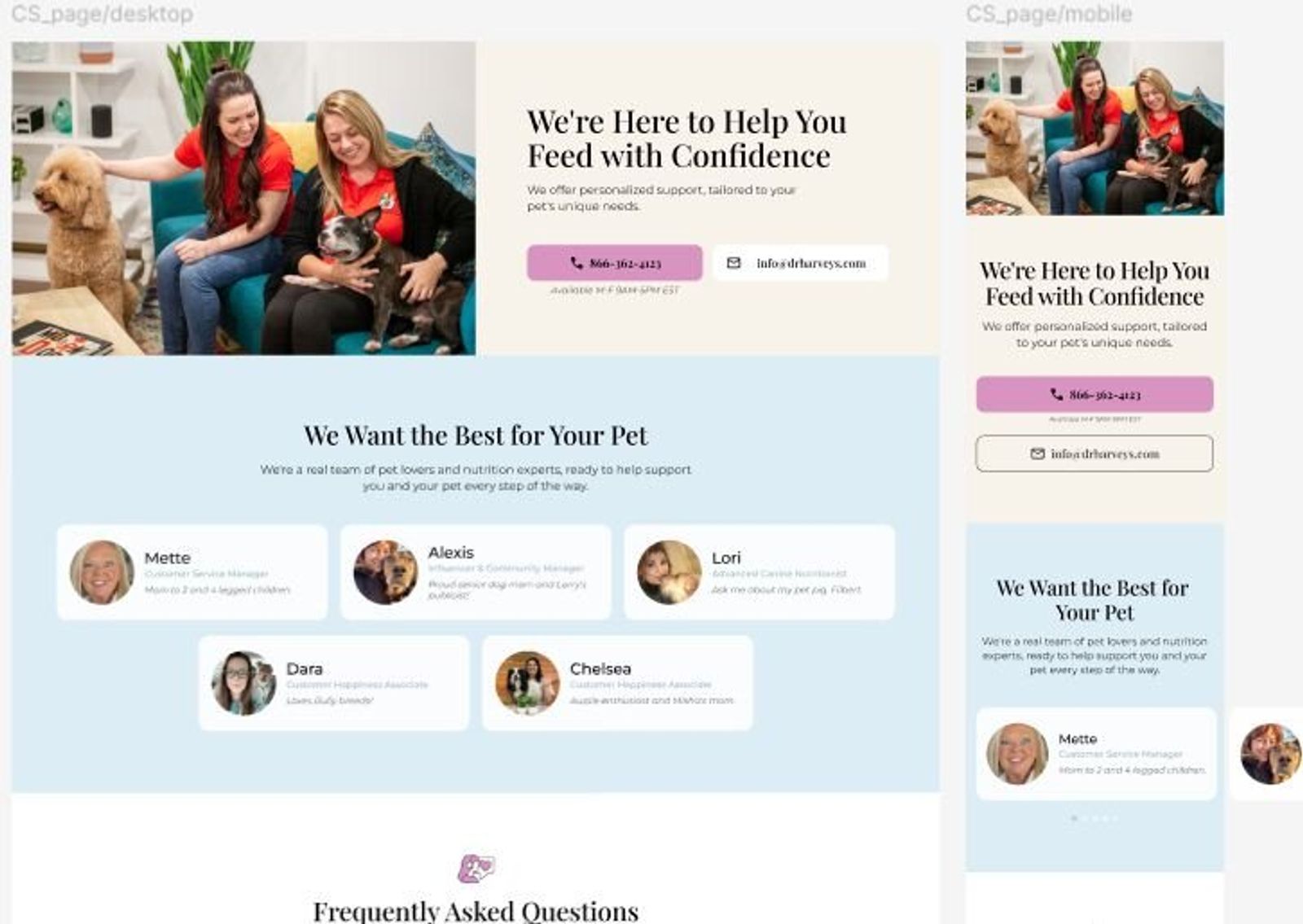
Task: Select Alexis's avatar photo
Action: (385, 572)
